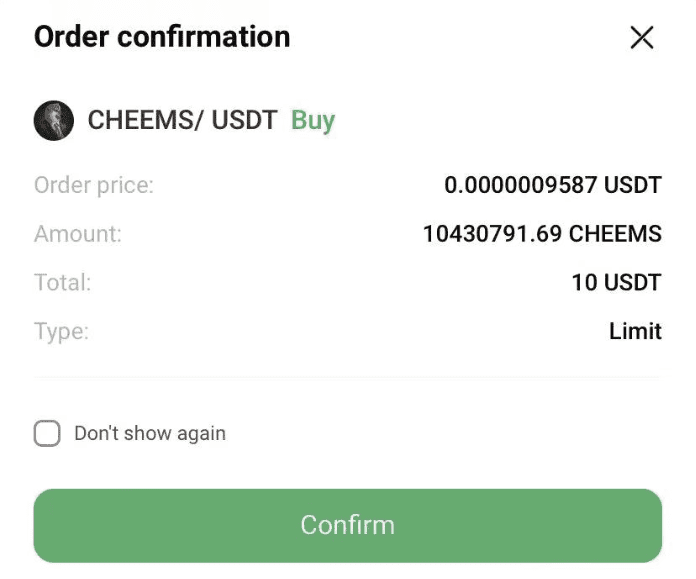Click the Type label
This screenshot has width=696, height=579.
pos(61,332)
